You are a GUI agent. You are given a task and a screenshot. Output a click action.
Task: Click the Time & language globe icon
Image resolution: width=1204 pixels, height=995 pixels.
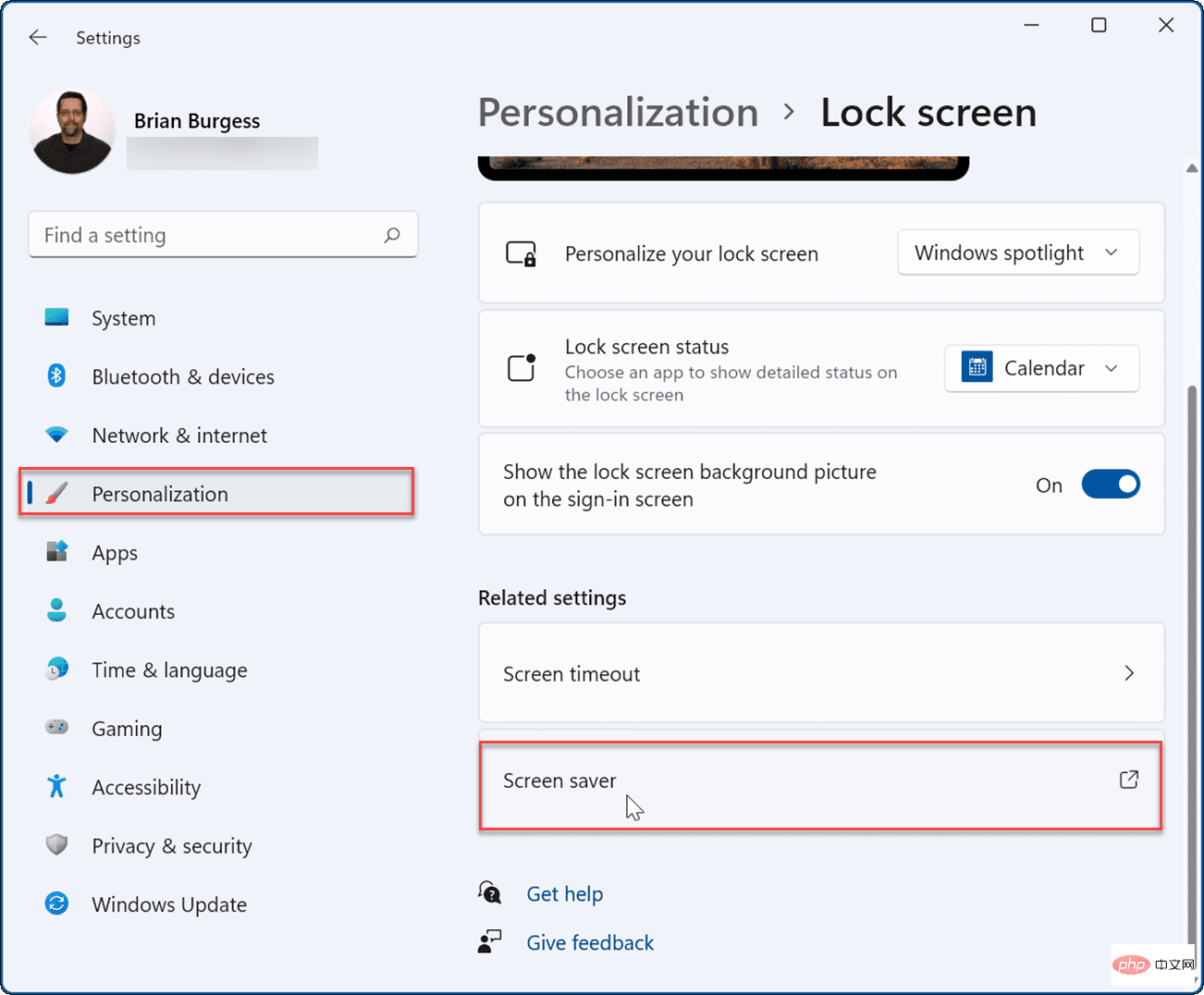tap(56, 669)
